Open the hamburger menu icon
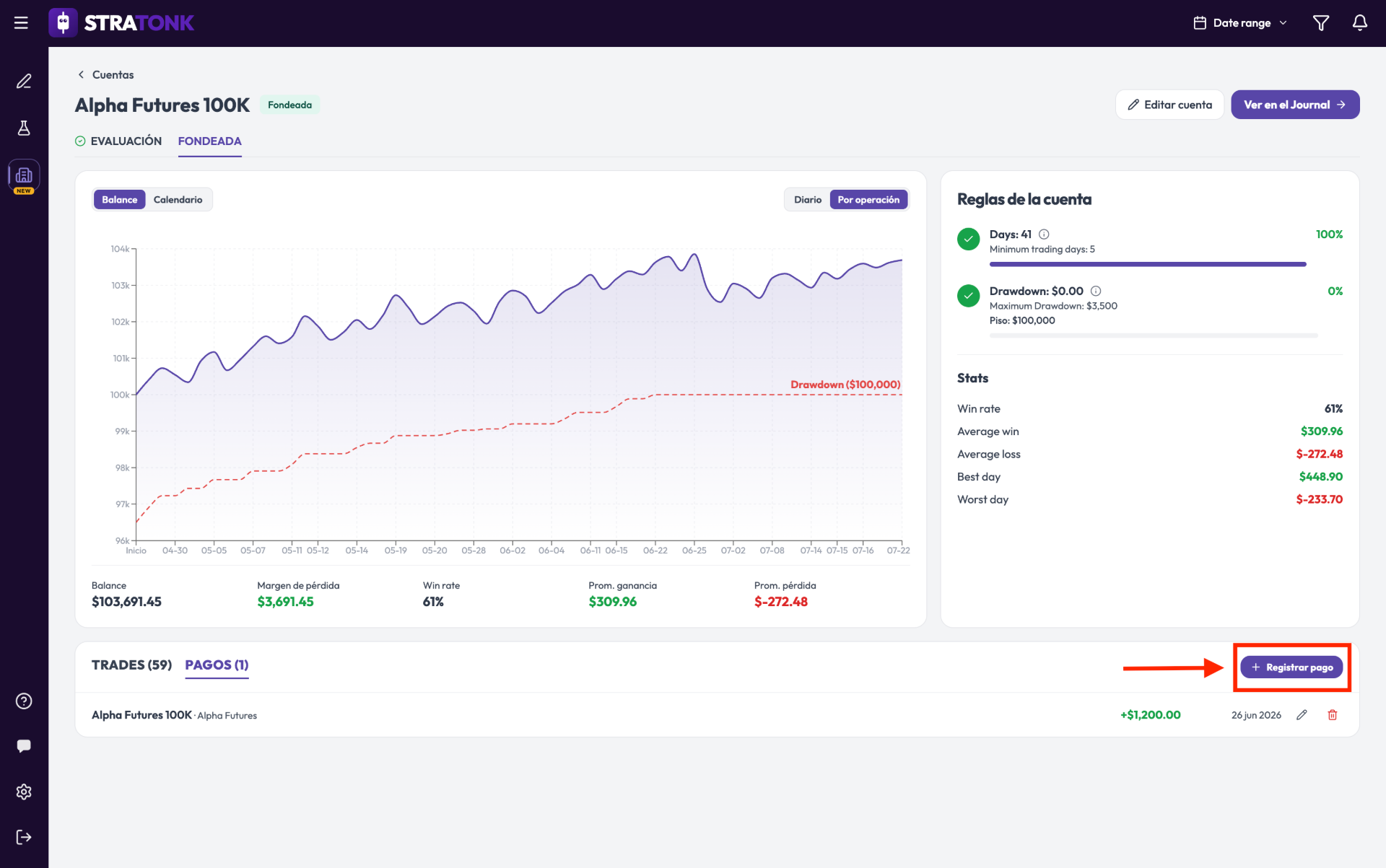 (x=21, y=23)
